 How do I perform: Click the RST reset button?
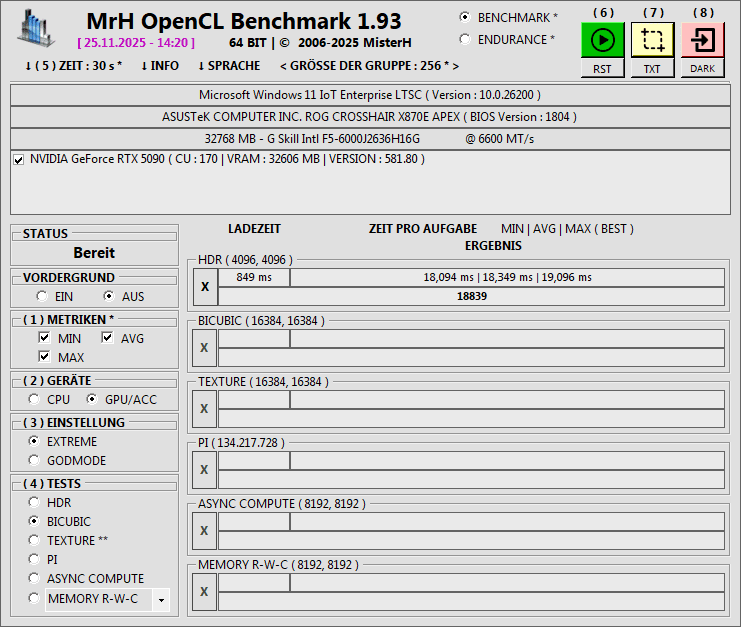603,69
